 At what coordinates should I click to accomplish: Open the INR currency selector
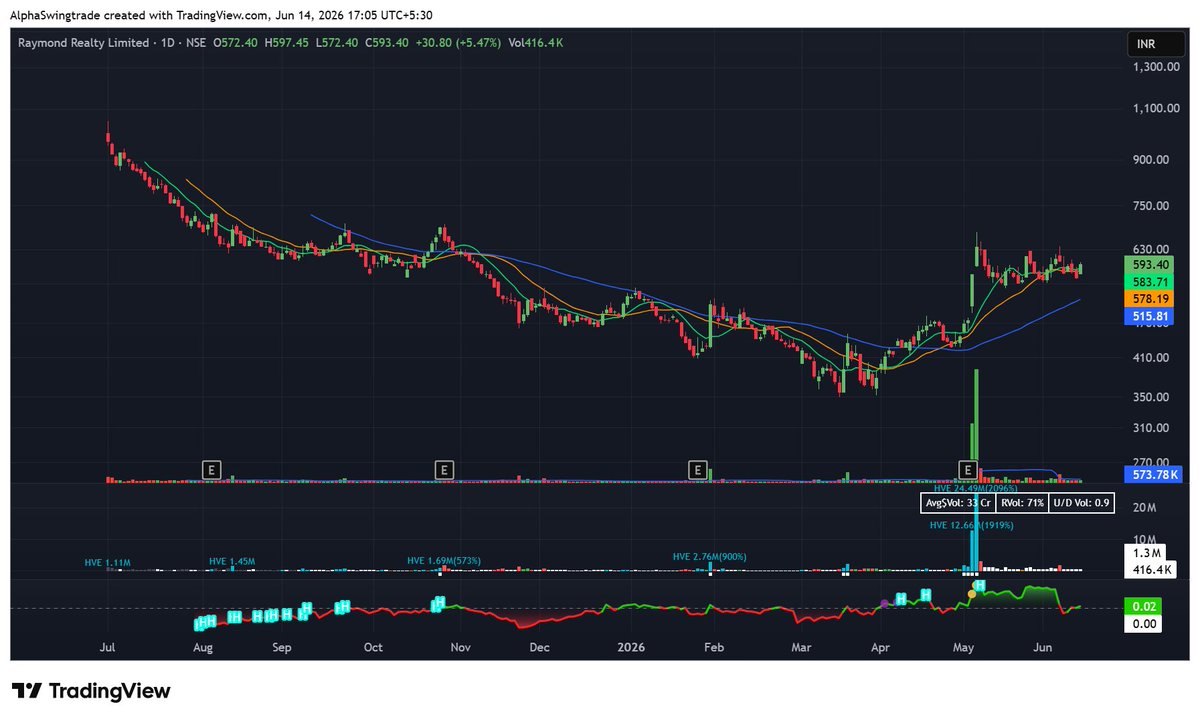[1156, 44]
